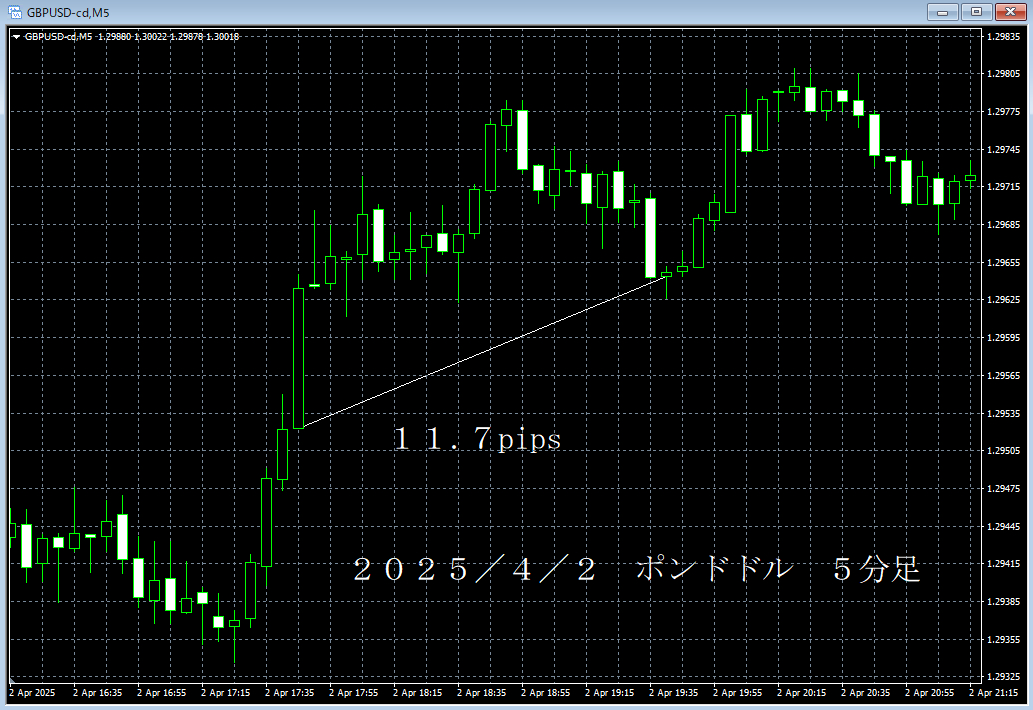Click time label '2 Apr 17:15' on time axis

pyautogui.click(x=225, y=693)
